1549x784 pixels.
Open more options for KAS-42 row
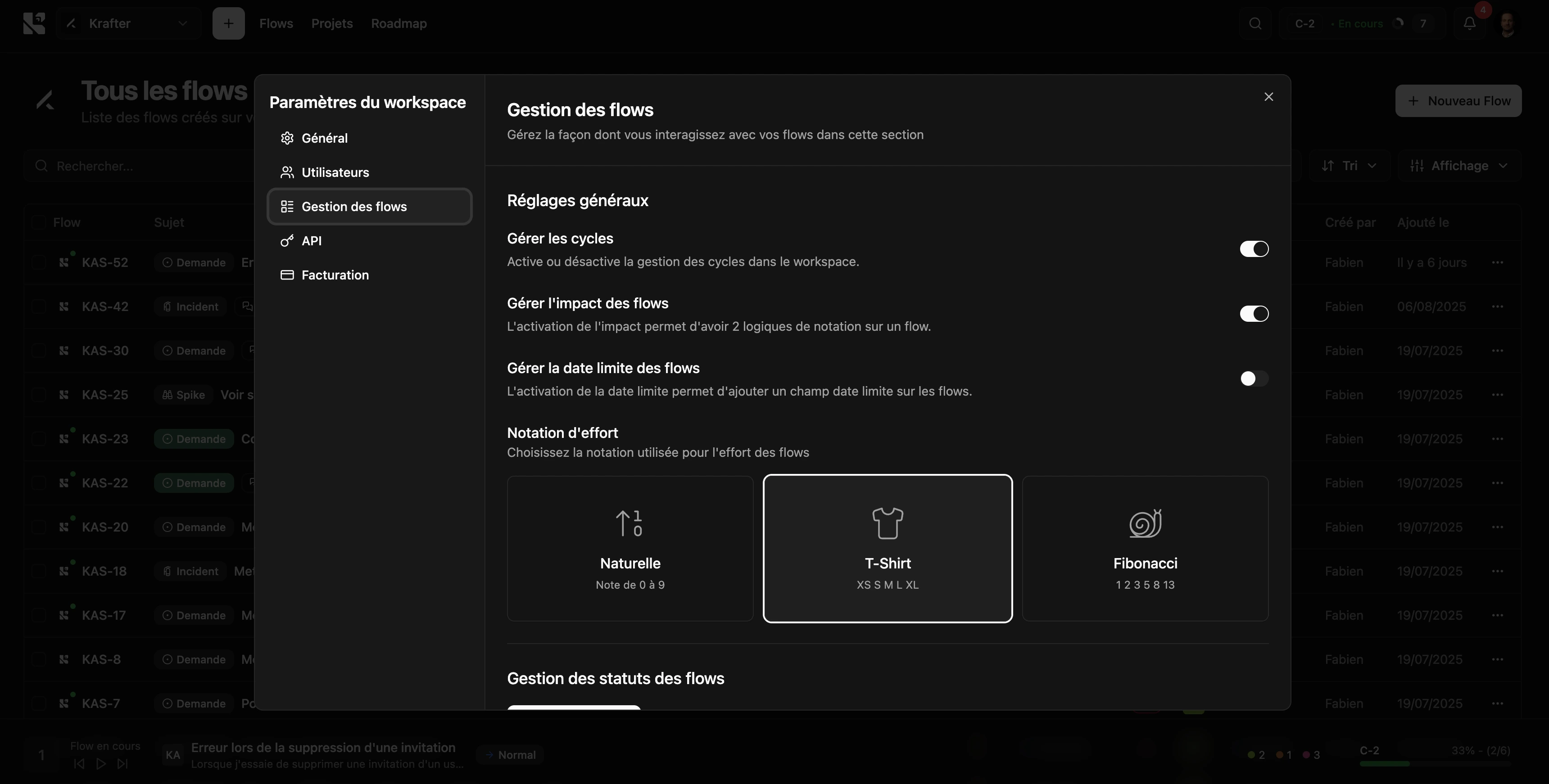click(x=1497, y=306)
